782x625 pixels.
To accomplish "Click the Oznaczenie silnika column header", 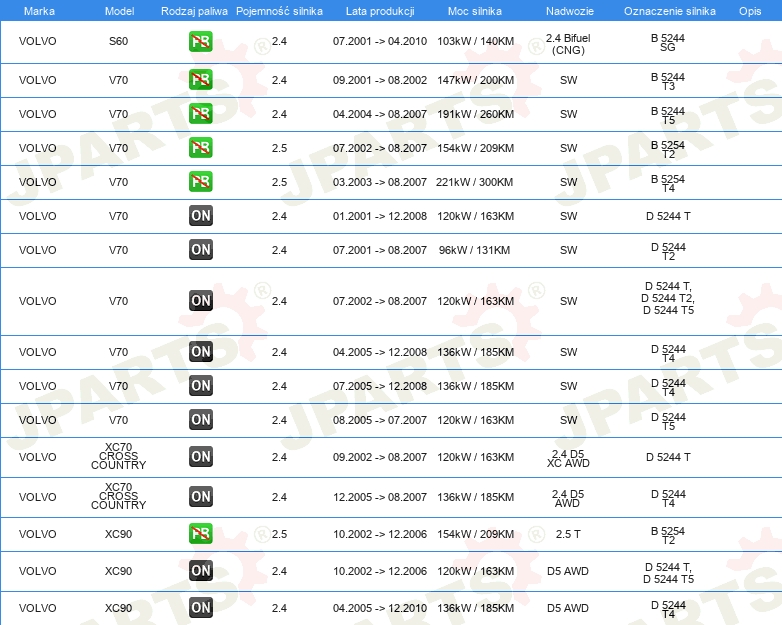I will tap(669, 11).
